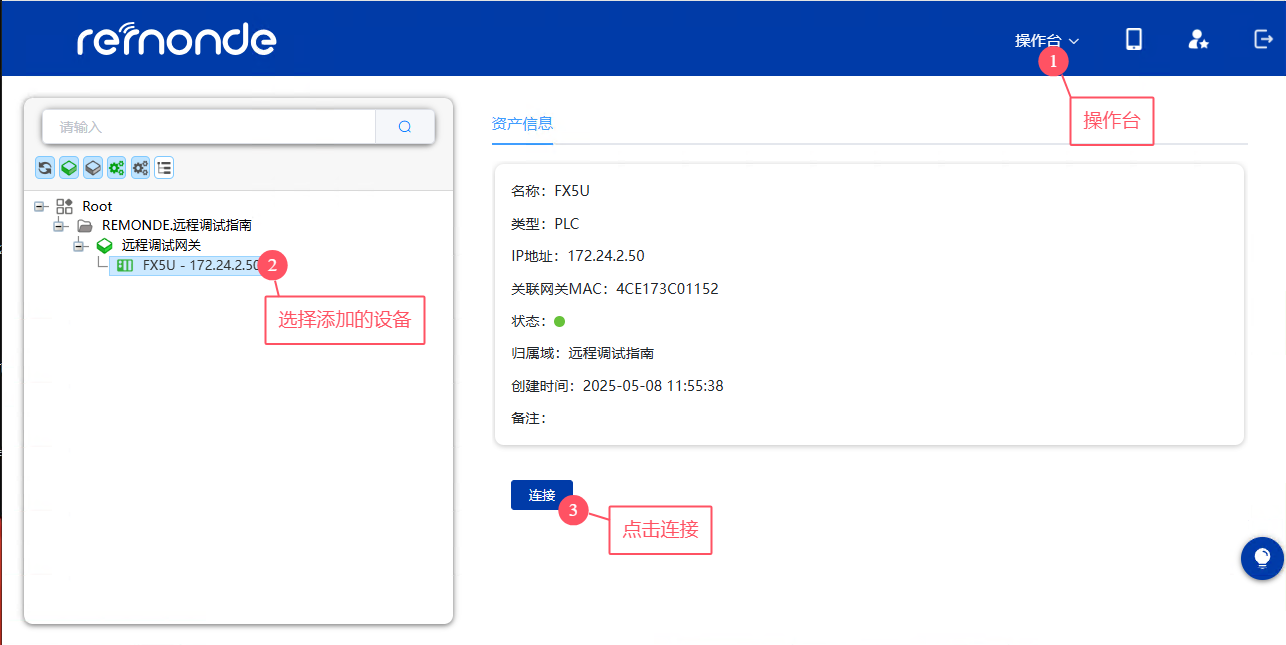Click the IP地址 172.24.2.50 value
Image resolution: width=1286 pixels, height=645 pixels.
click(606, 256)
